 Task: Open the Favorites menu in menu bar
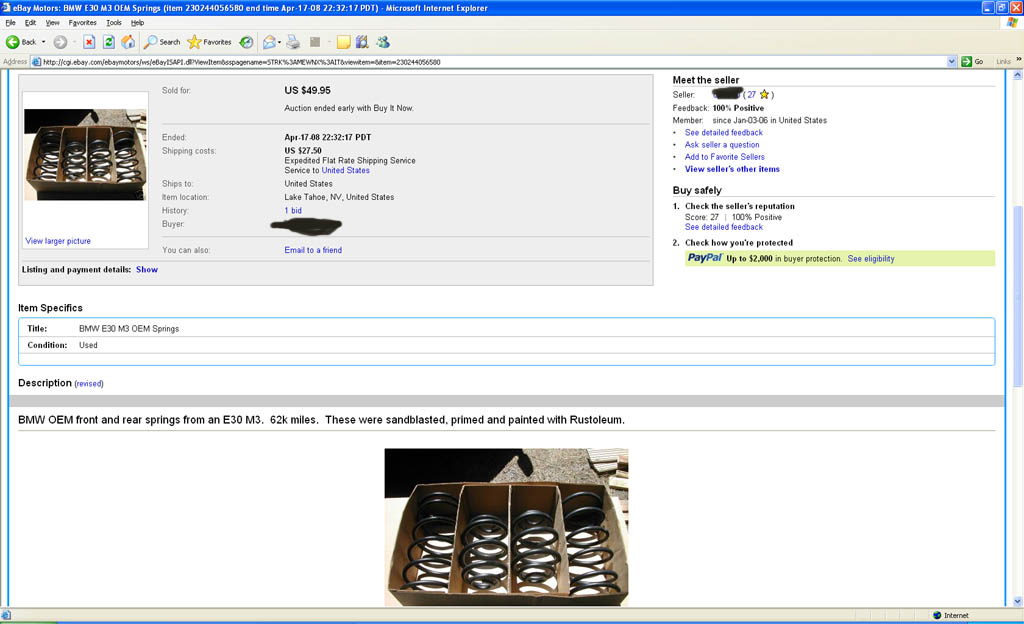[83, 22]
